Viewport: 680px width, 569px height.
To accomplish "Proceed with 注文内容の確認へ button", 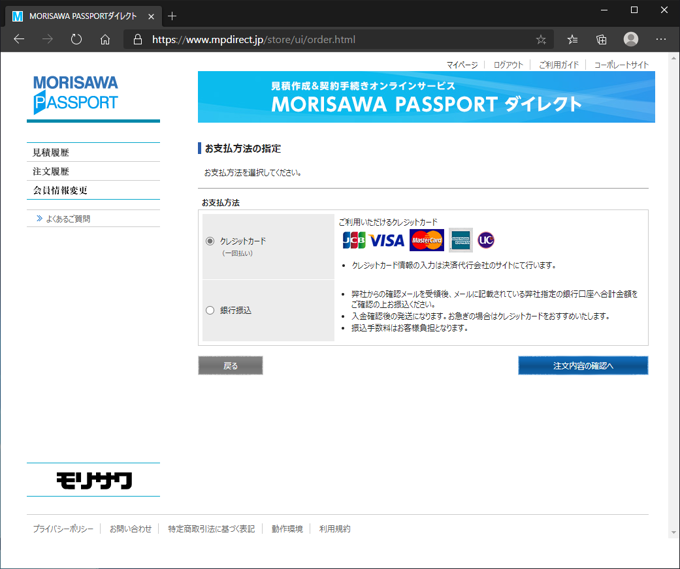I will 583,366.
